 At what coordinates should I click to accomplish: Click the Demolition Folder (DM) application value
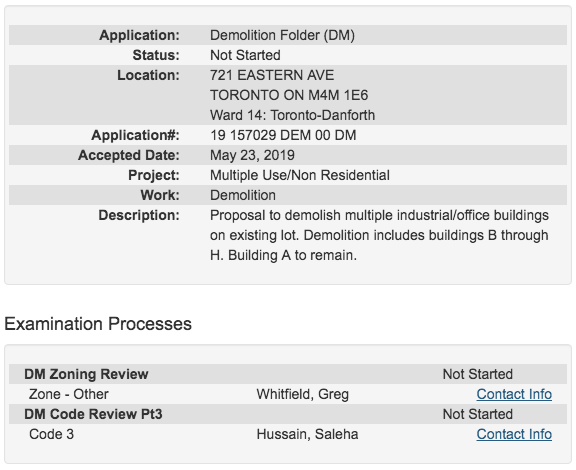click(x=282, y=35)
